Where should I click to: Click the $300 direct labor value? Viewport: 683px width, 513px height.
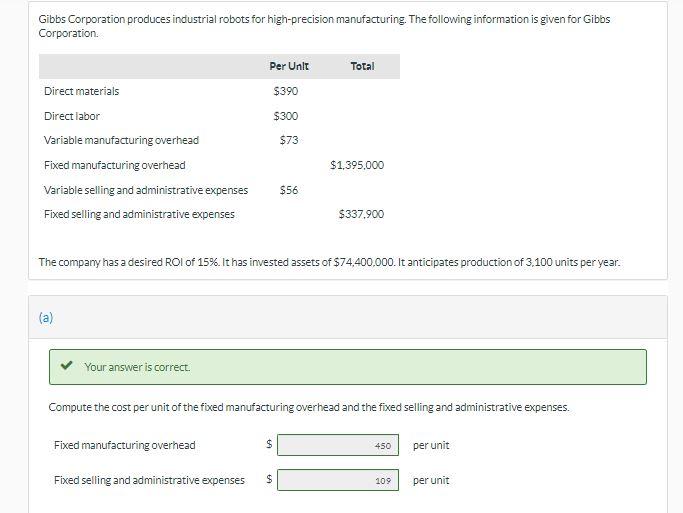(x=285, y=116)
